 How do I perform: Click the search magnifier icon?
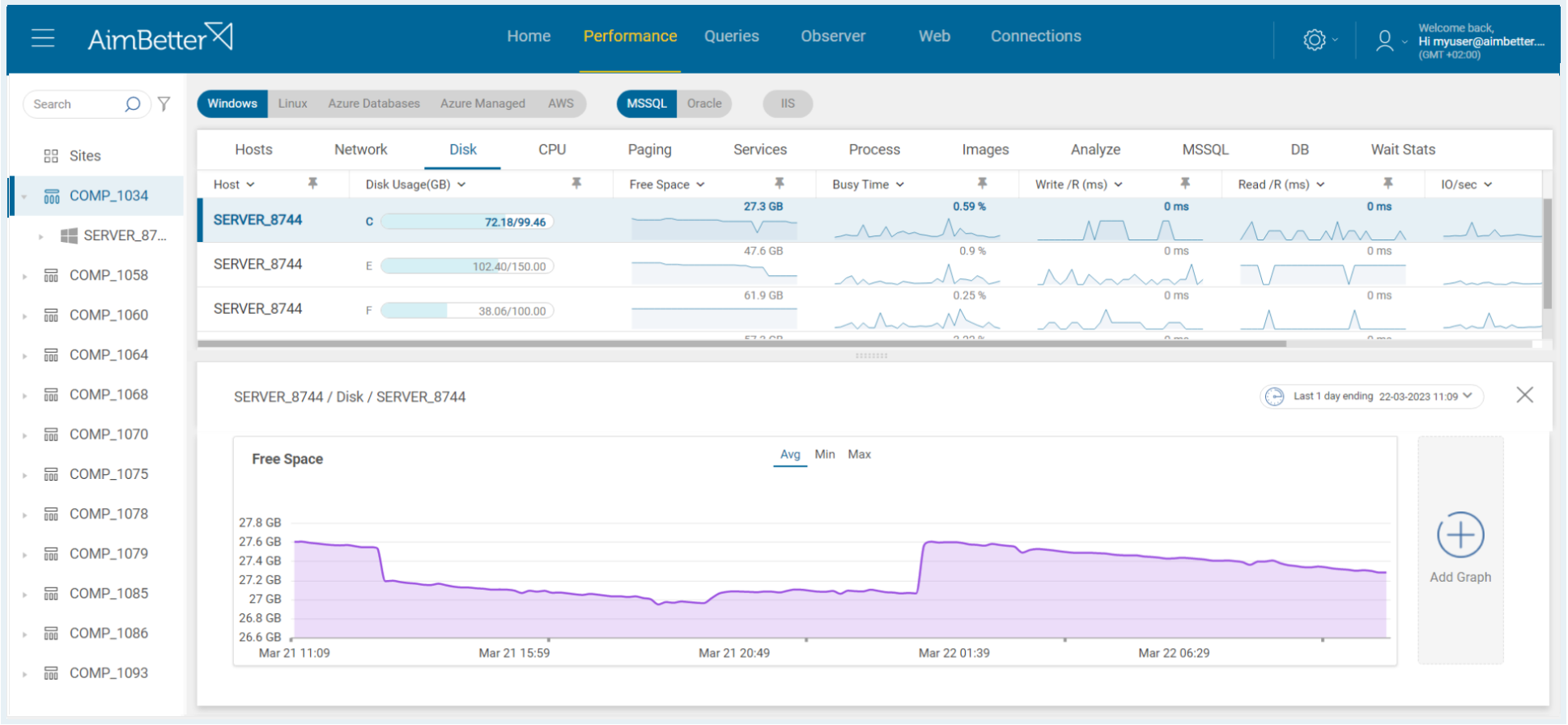133,104
